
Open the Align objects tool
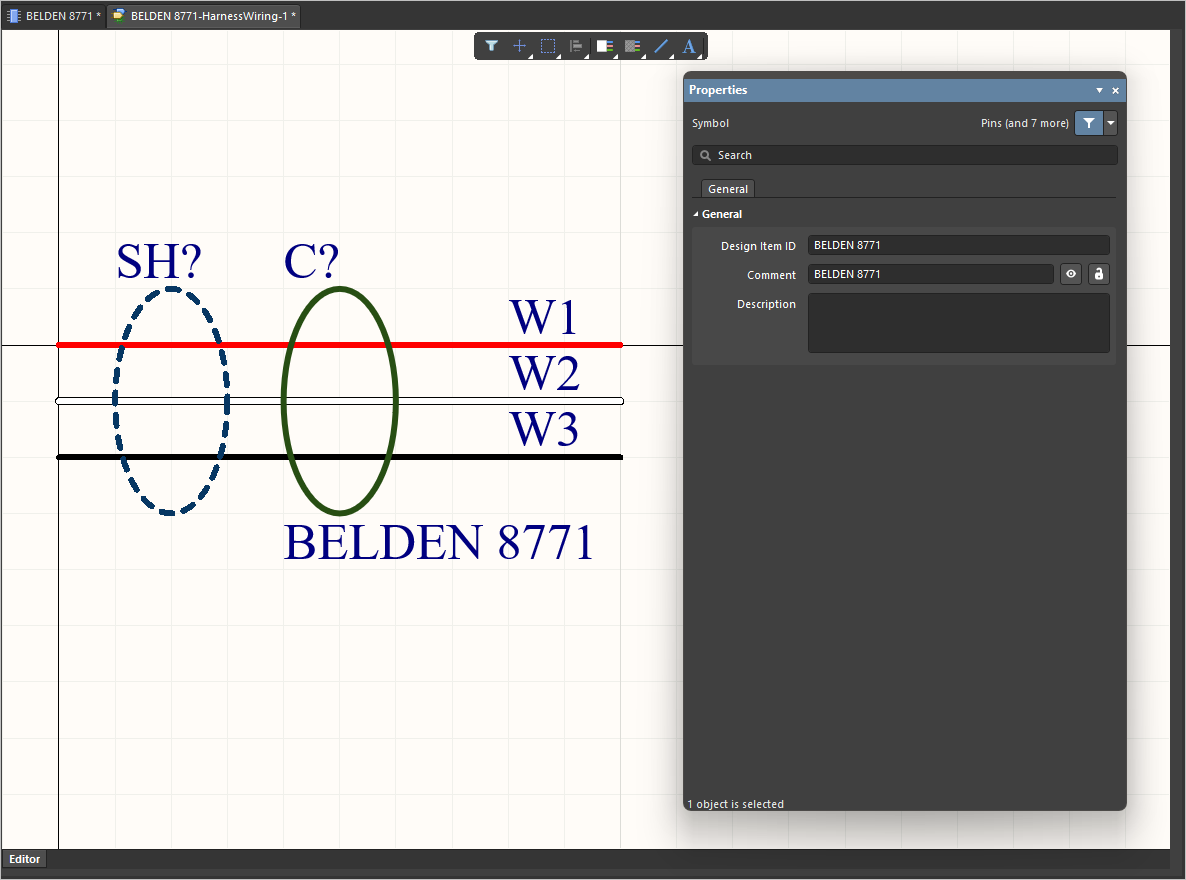click(576, 46)
